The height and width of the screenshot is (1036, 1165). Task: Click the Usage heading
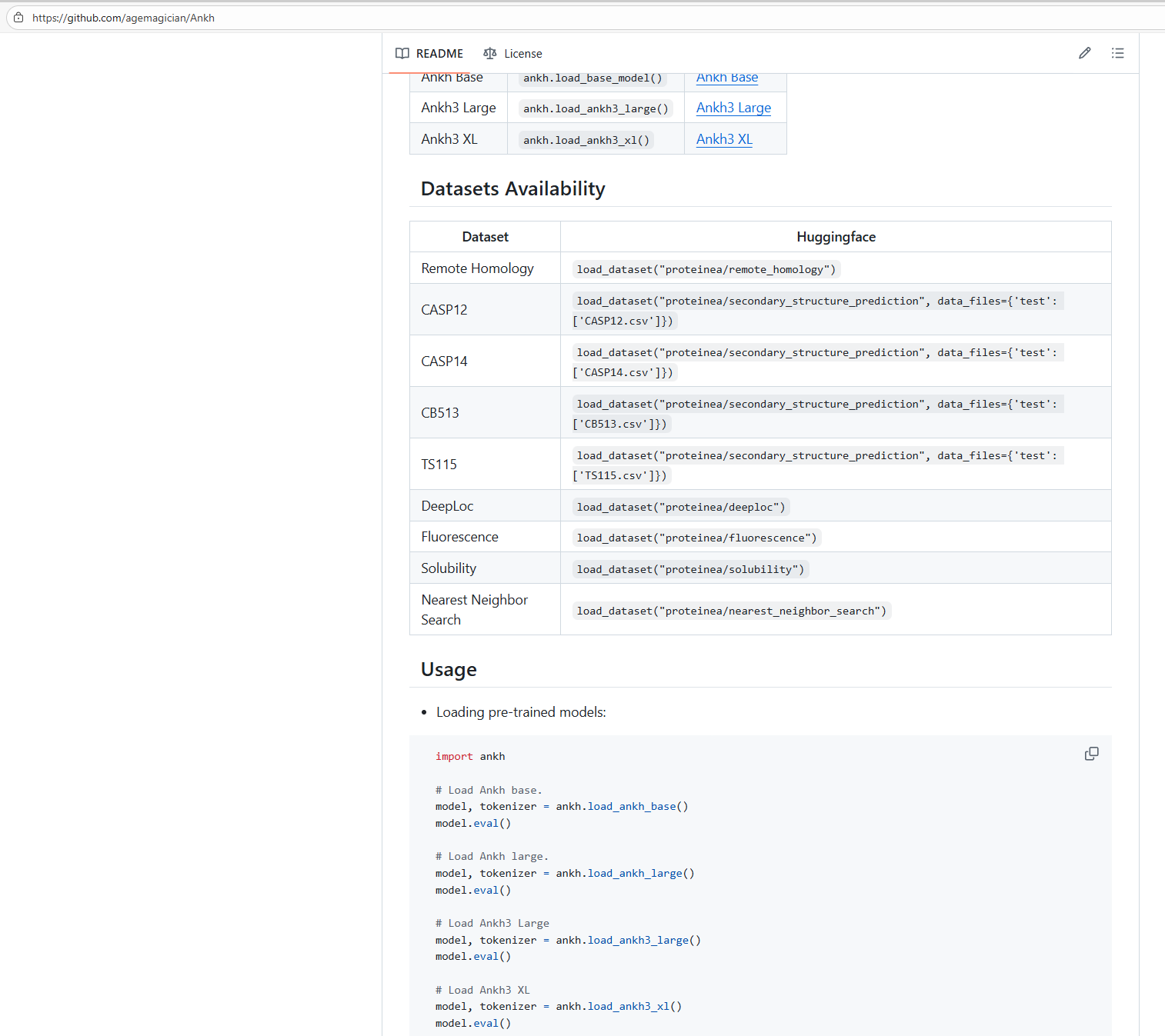point(449,669)
